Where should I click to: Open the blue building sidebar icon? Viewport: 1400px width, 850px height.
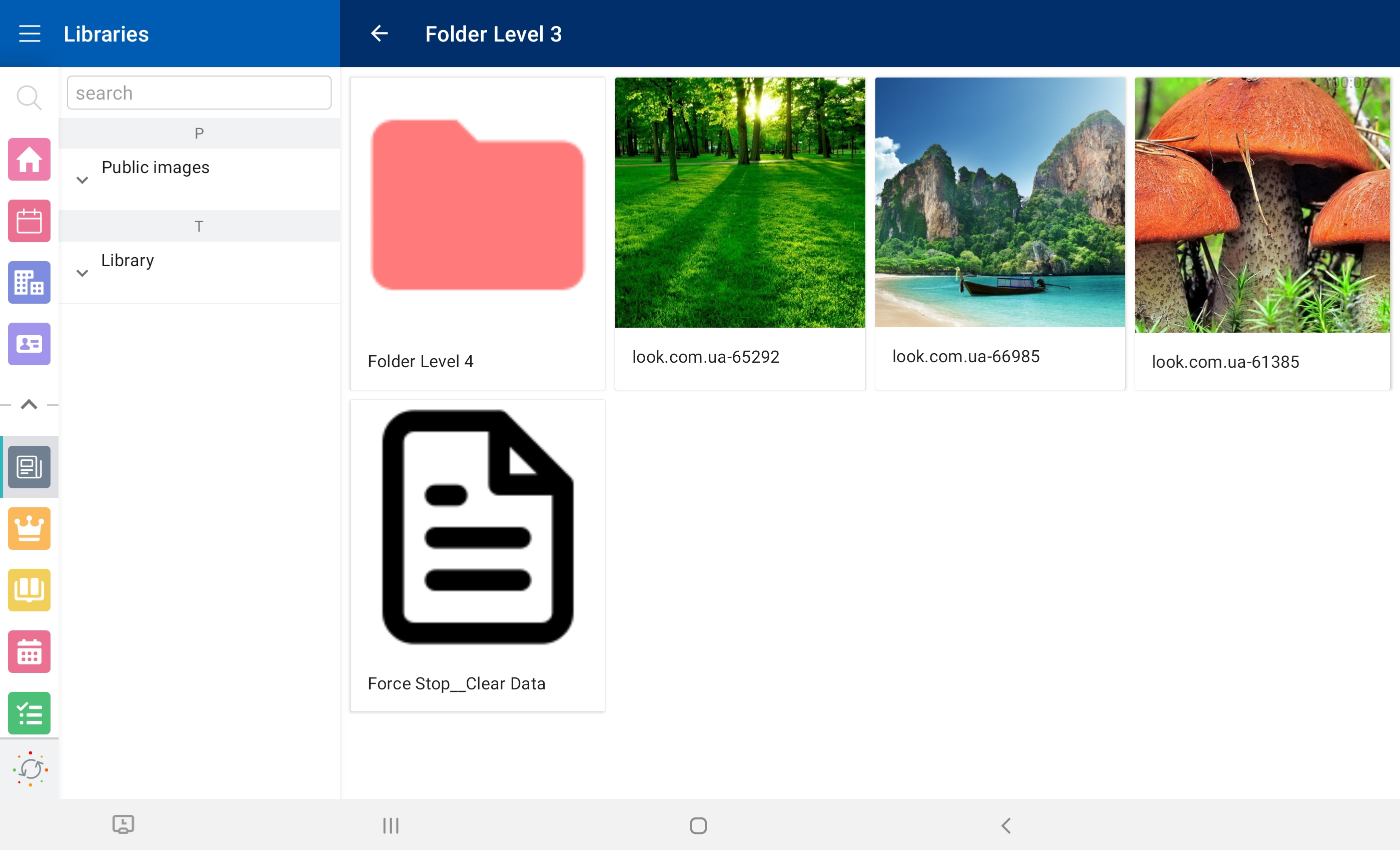(29, 282)
